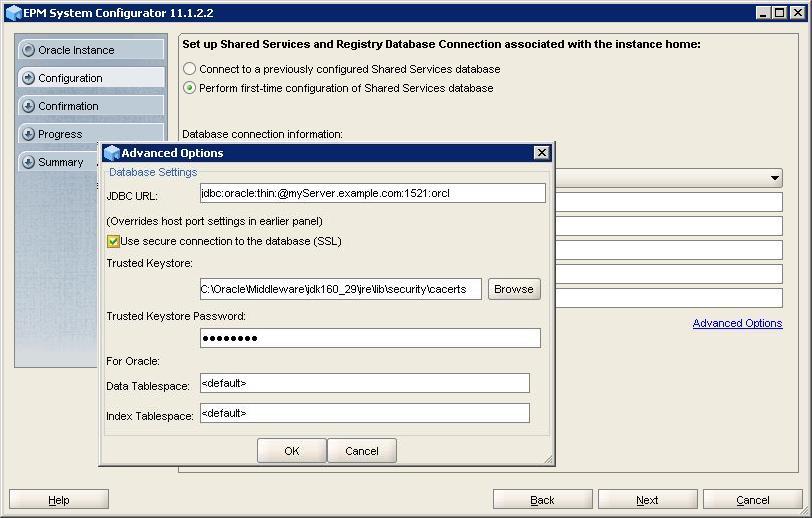Viewport: 812px width, 518px height.
Task: Click into the JDBC URL field
Action: (x=372, y=193)
